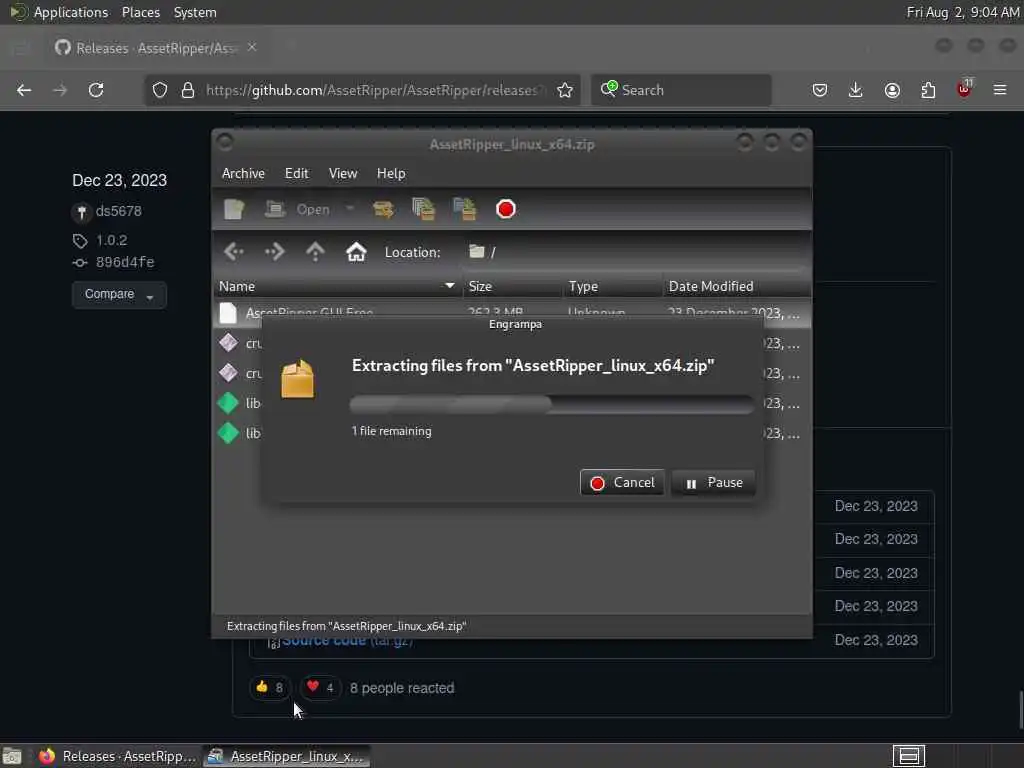Select the AssetRipper.GUI.Free file row
This screenshot has width=1024, height=768.
(512, 313)
